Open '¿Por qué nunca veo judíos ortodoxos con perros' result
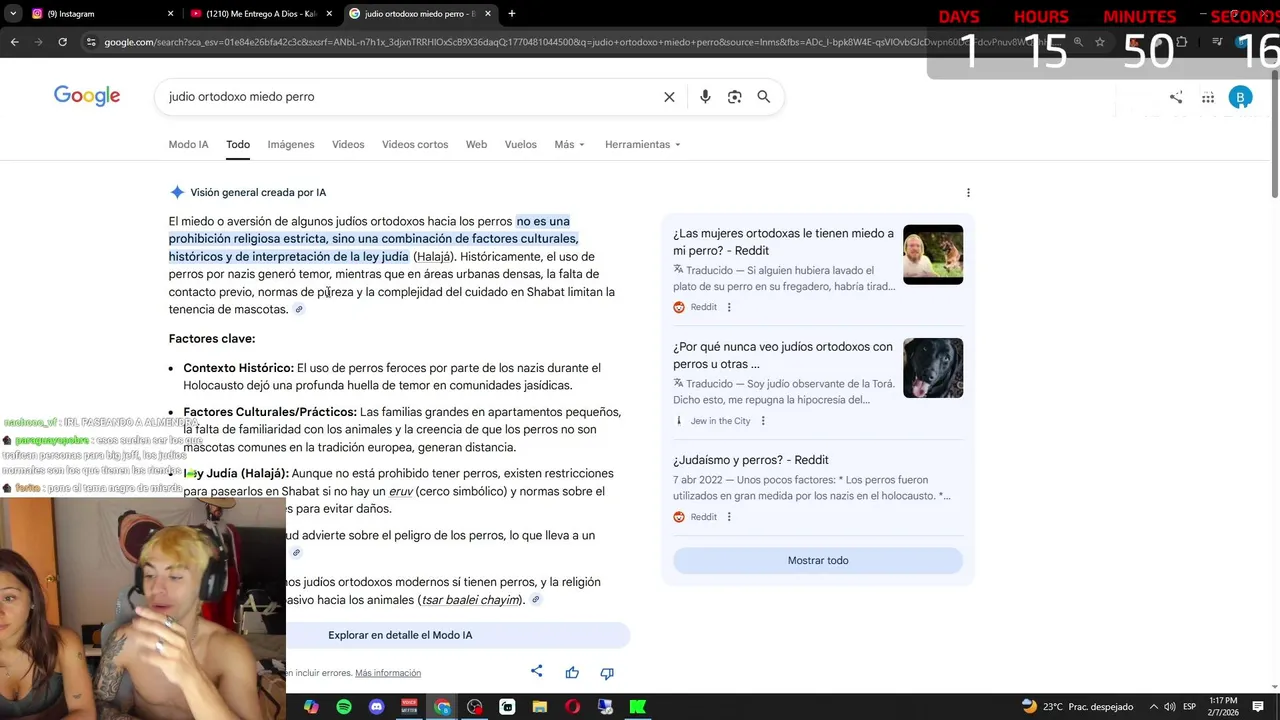The width and height of the screenshot is (1280, 720). (x=783, y=355)
